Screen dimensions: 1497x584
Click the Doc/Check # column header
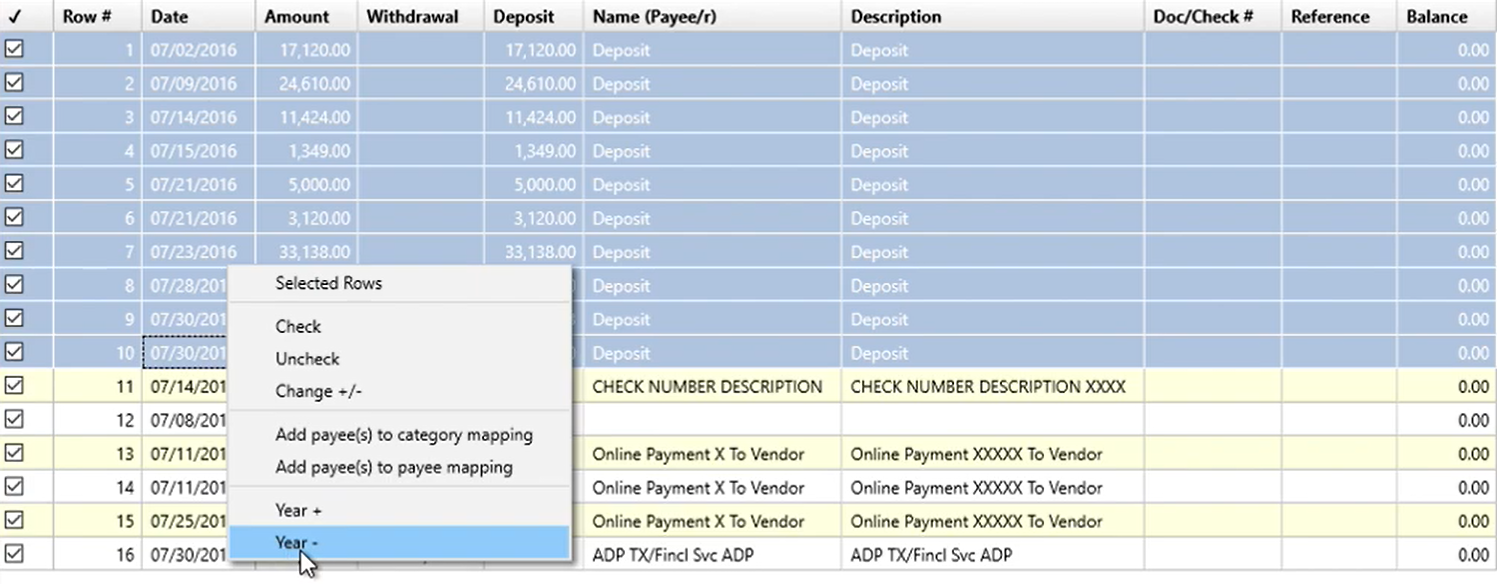pos(1213,16)
